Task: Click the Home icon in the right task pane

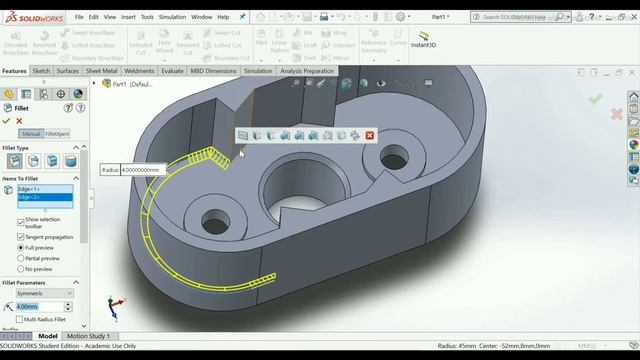Action: pos(633,97)
